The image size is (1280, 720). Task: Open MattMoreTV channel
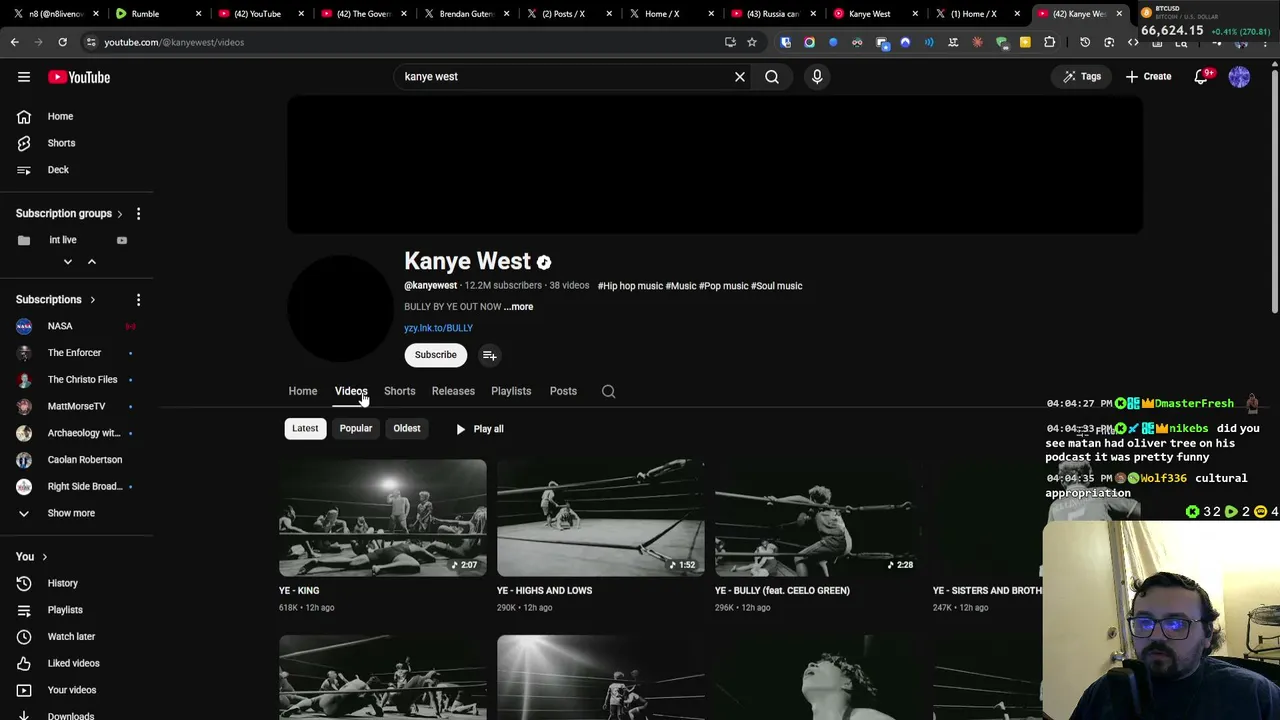[76, 406]
